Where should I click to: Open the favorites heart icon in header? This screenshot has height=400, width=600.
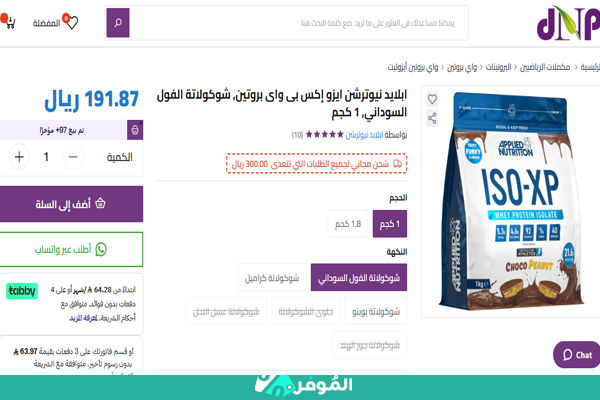click(x=71, y=22)
